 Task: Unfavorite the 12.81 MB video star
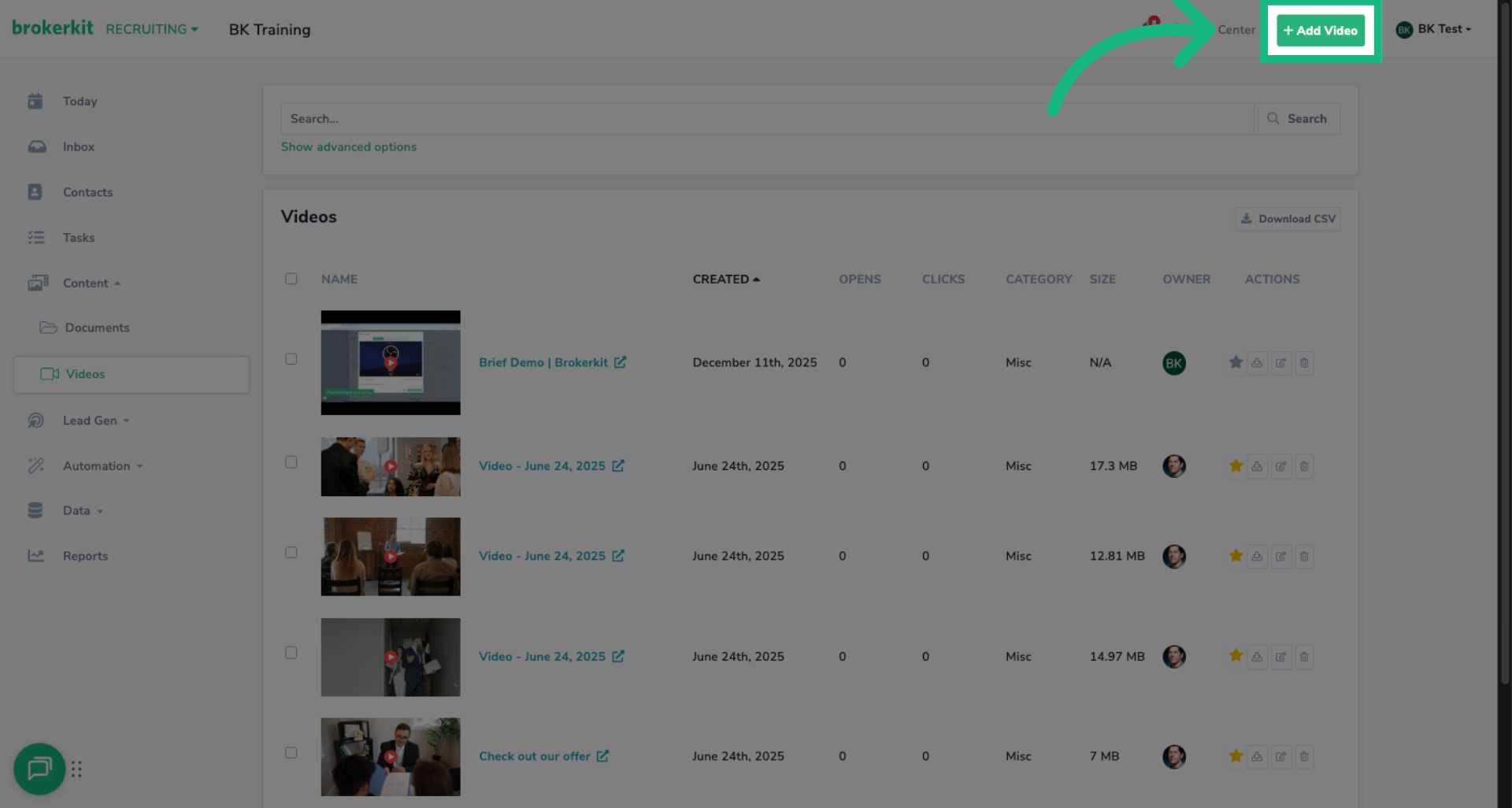(x=1236, y=556)
